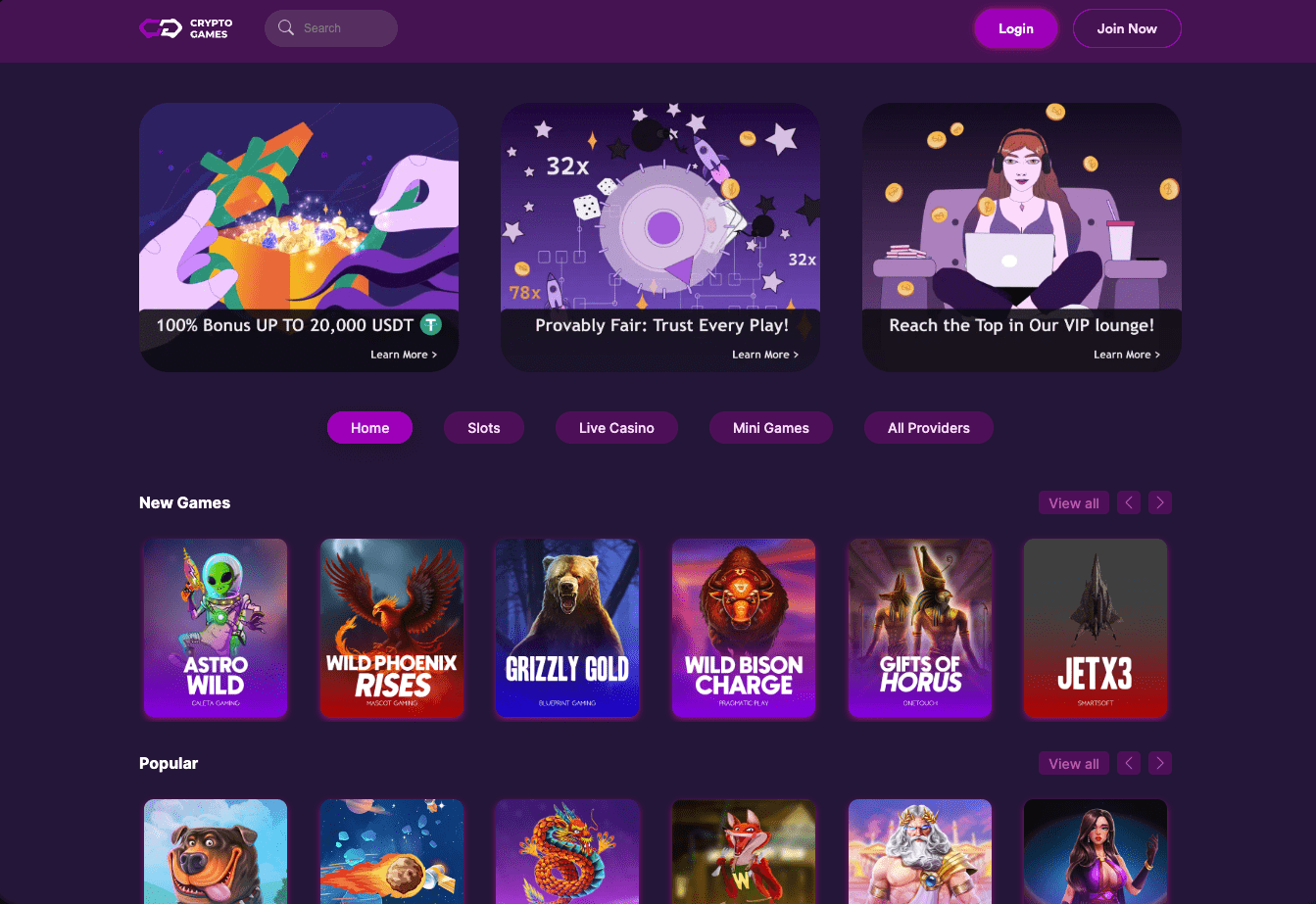Go to next Popular games arrow
The height and width of the screenshot is (904, 1316).
point(1160,763)
